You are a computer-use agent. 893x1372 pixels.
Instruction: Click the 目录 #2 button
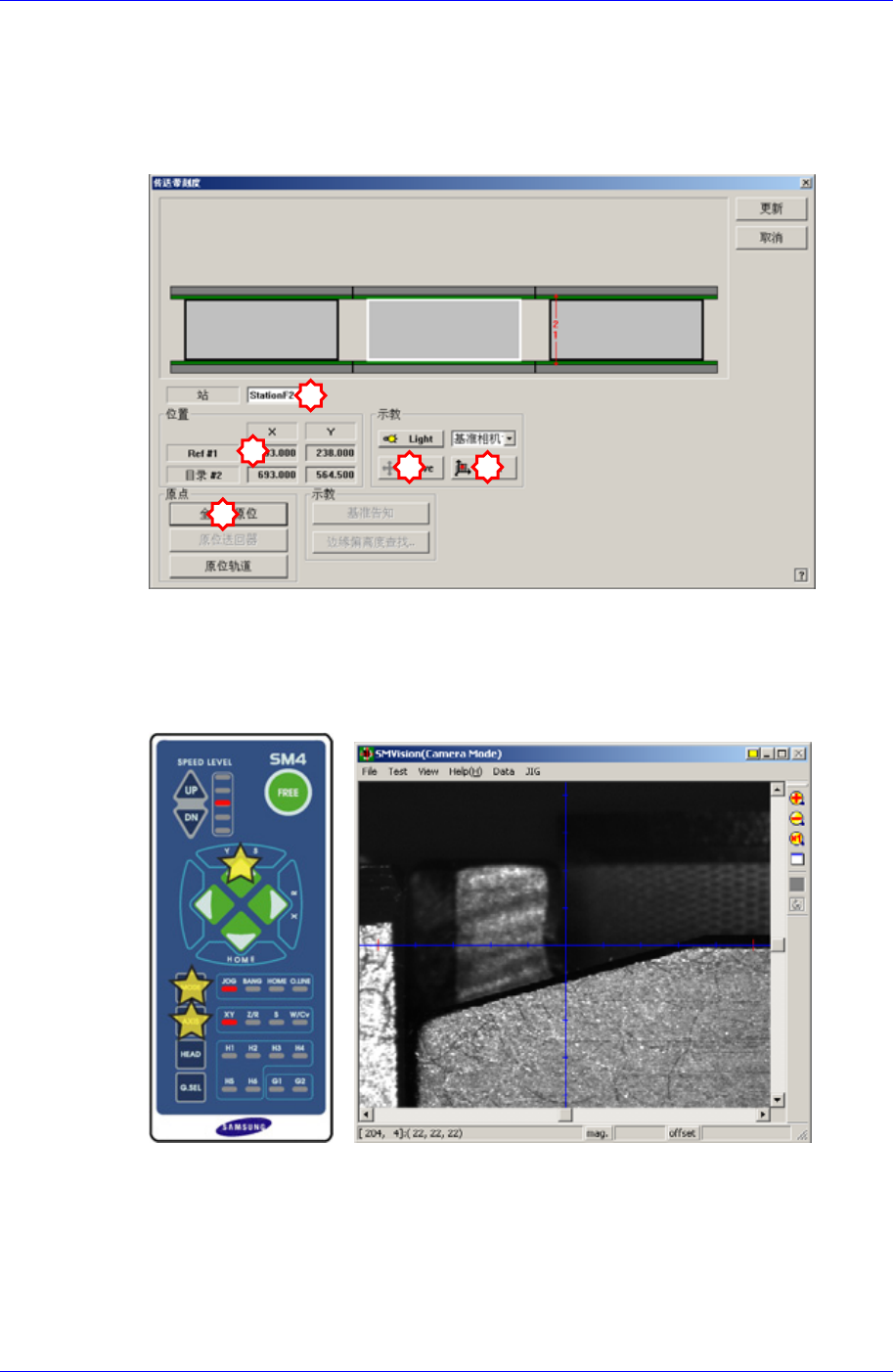[202, 475]
